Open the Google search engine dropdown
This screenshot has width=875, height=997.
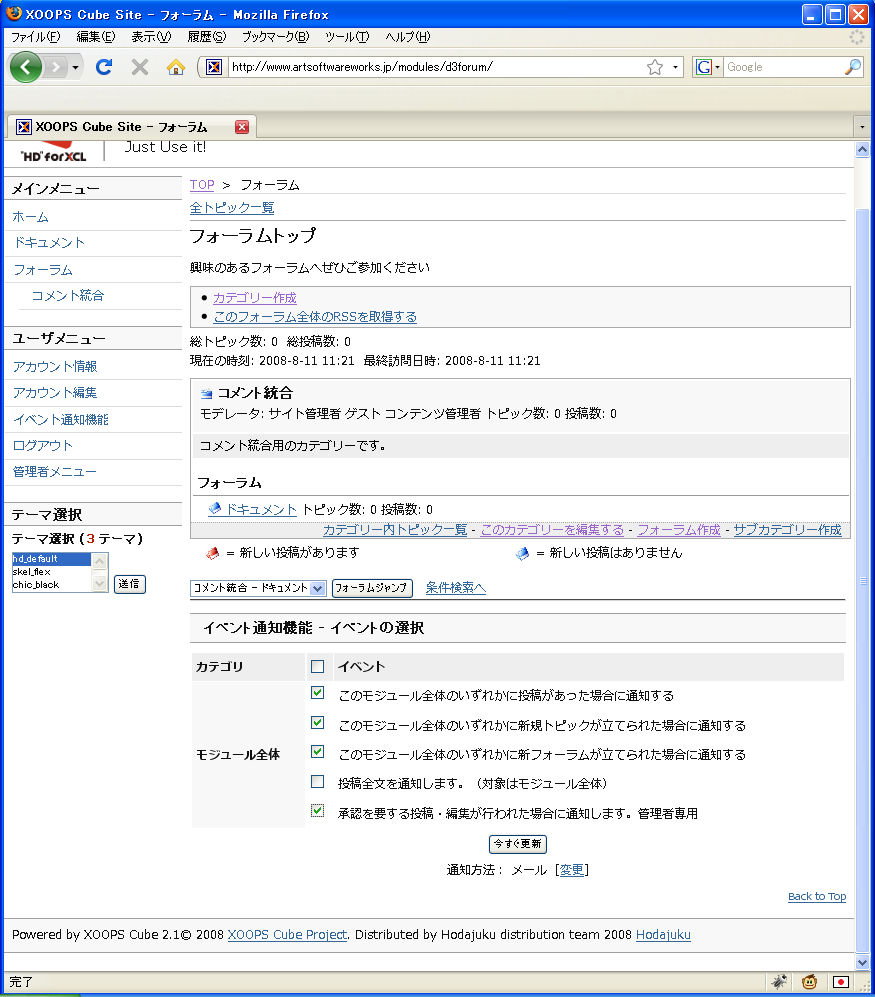coord(708,67)
